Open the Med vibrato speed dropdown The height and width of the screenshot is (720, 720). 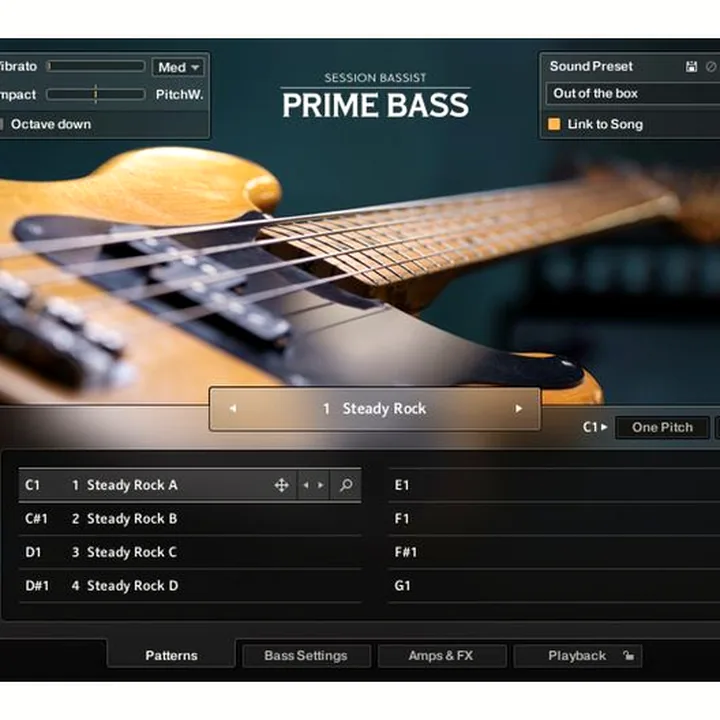click(178, 67)
